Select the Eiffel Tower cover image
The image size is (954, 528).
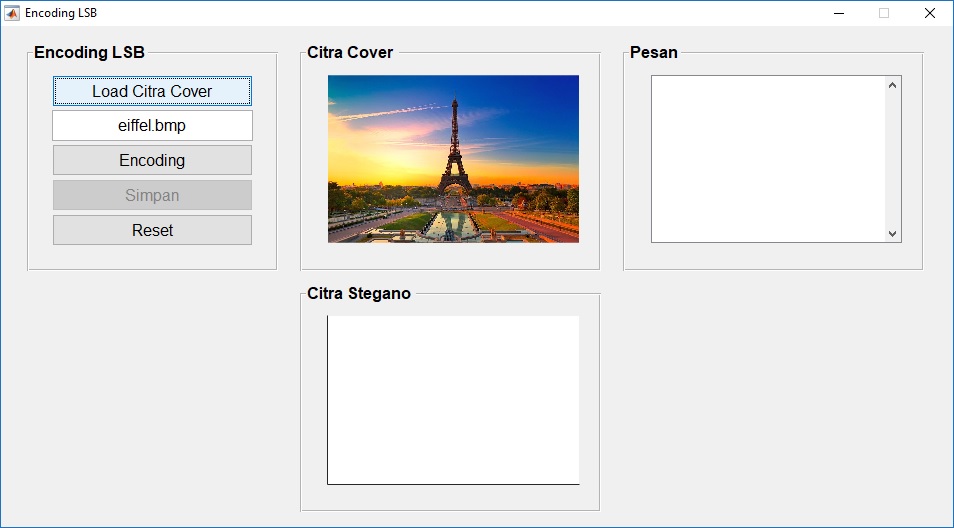click(453, 159)
